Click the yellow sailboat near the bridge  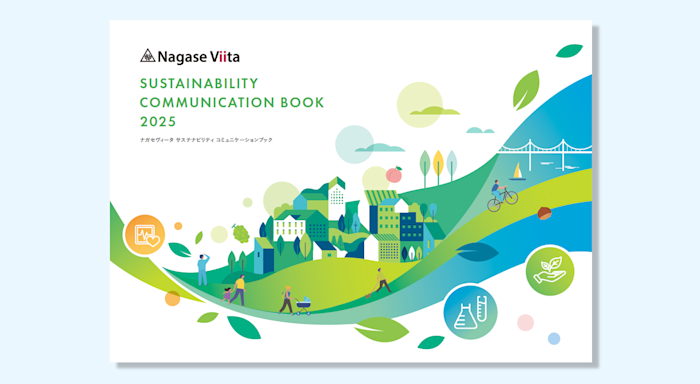[517, 172]
